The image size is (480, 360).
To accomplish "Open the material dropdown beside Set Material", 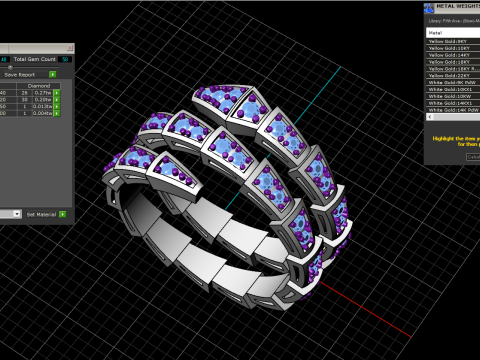I will coord(17,214).
